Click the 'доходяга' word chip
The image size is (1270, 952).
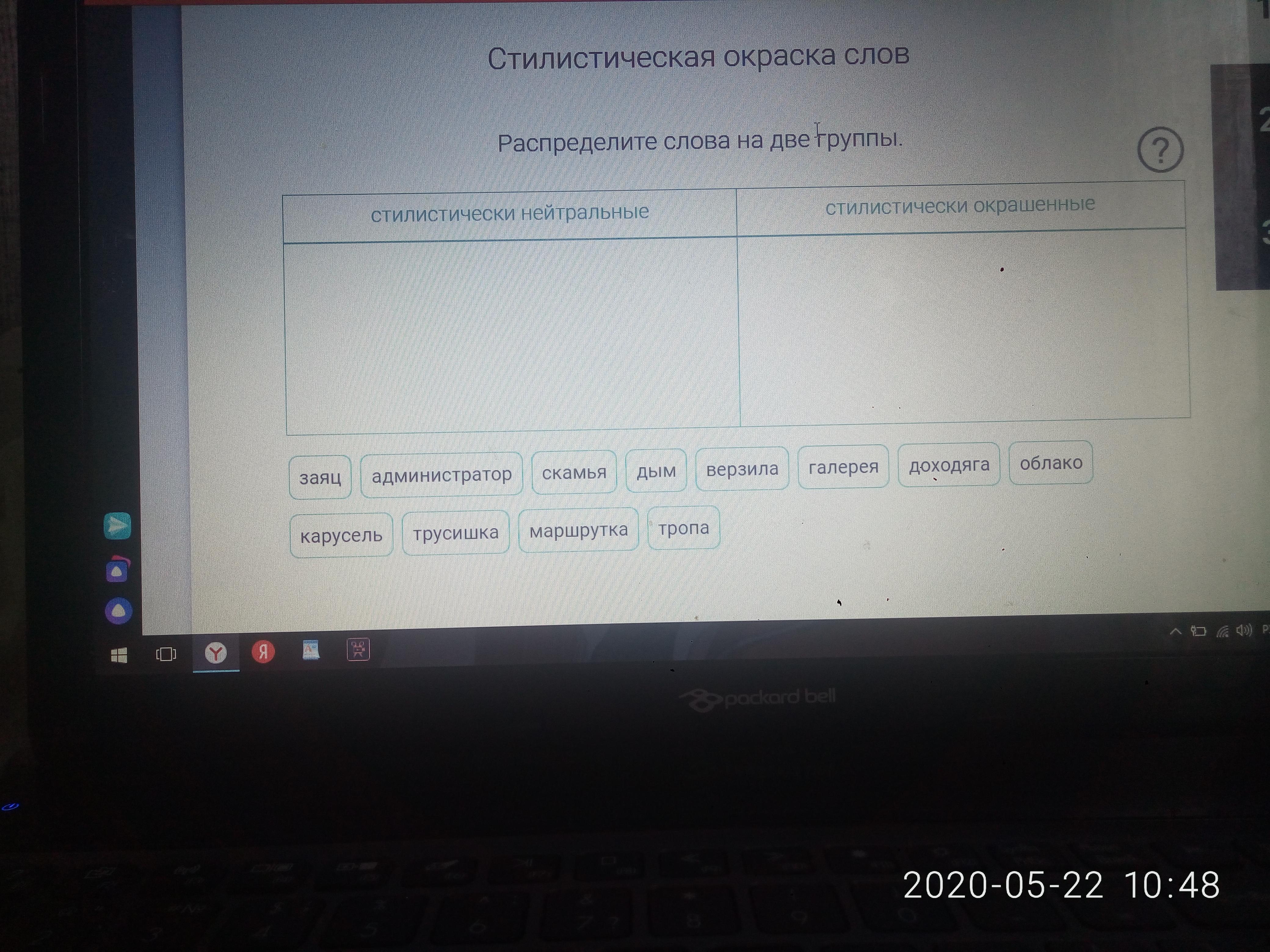(949, 465)
